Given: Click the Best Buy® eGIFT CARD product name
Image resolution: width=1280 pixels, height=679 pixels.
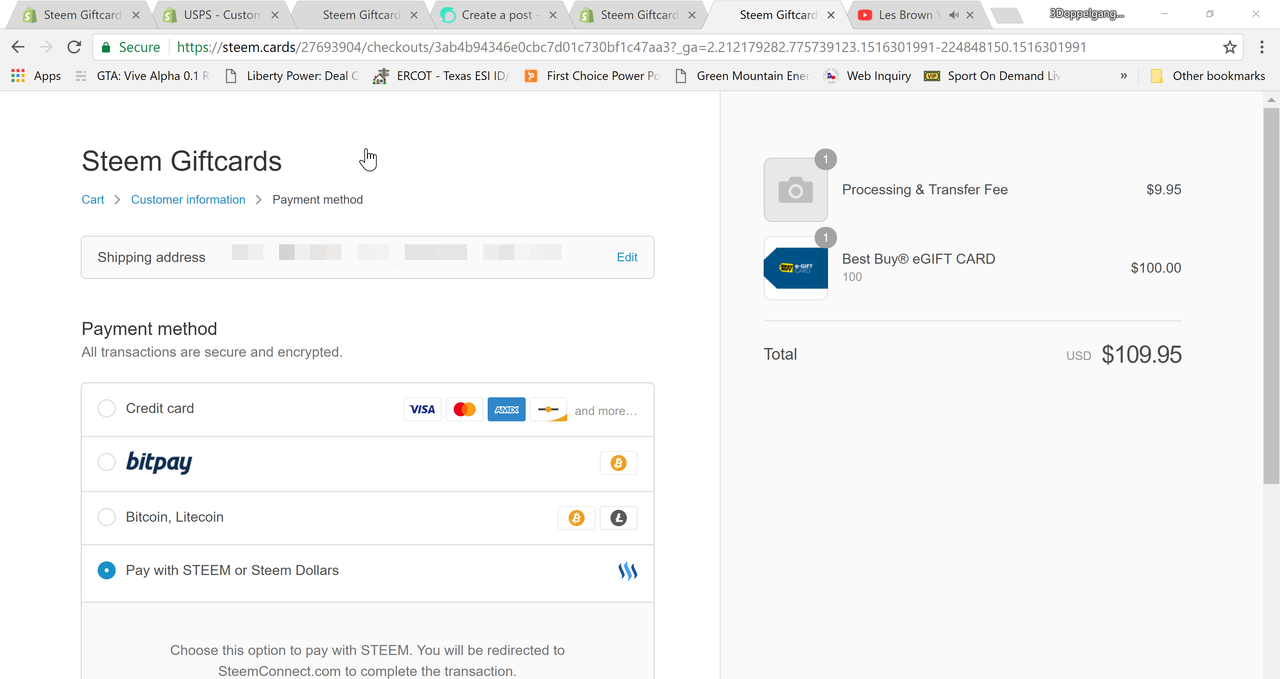Looking at the screenshot, I should [918, 259].
